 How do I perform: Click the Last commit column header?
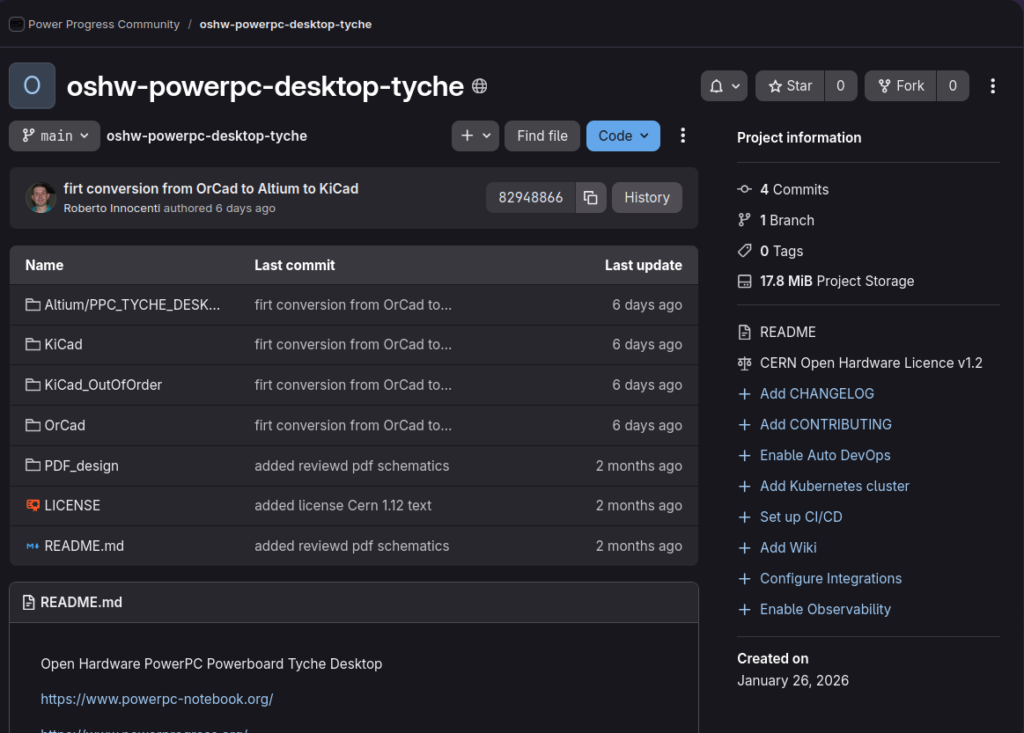click(x=295, y=265)
